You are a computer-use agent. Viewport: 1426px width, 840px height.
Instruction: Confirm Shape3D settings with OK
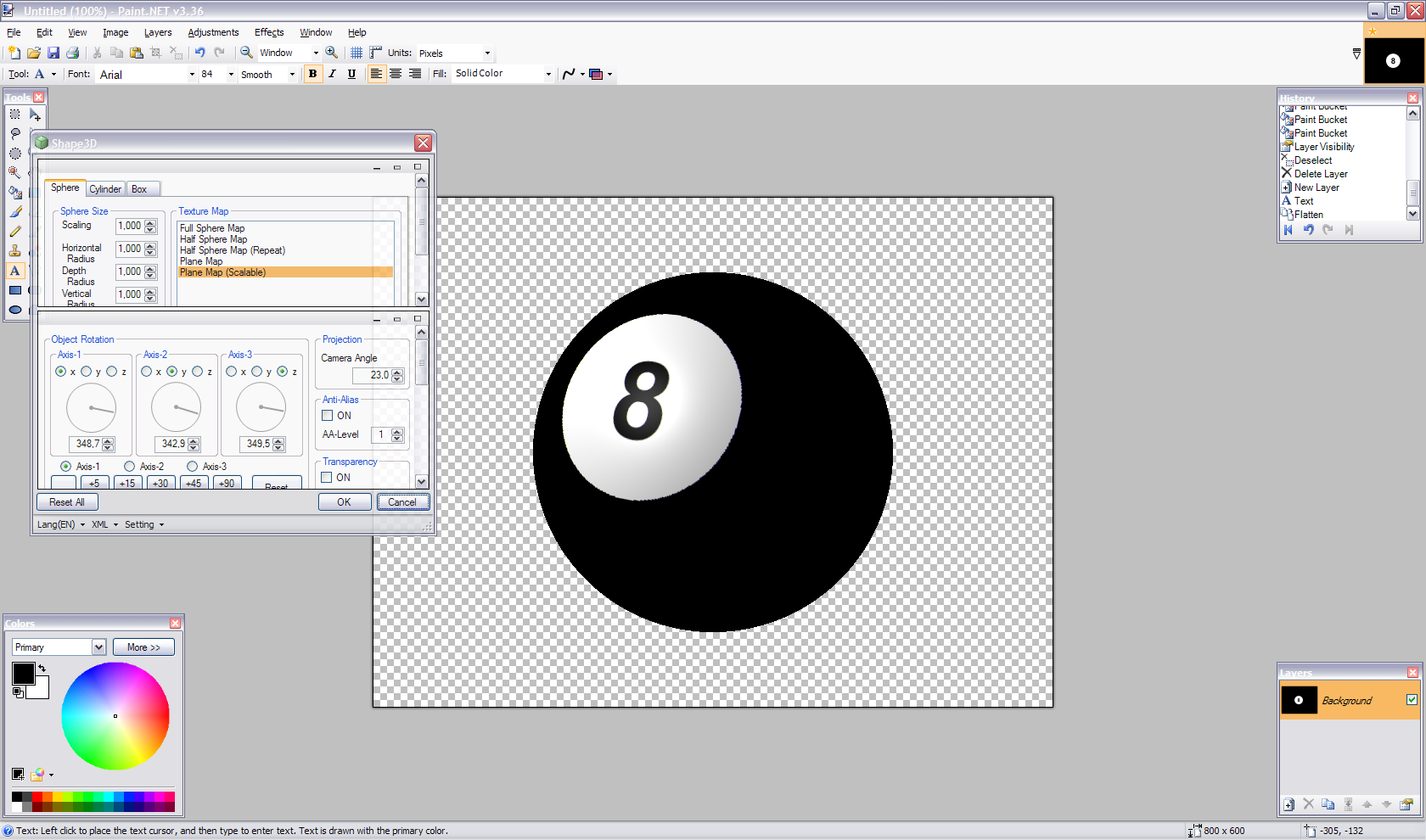pyautogui.click(x=345, y=501)
